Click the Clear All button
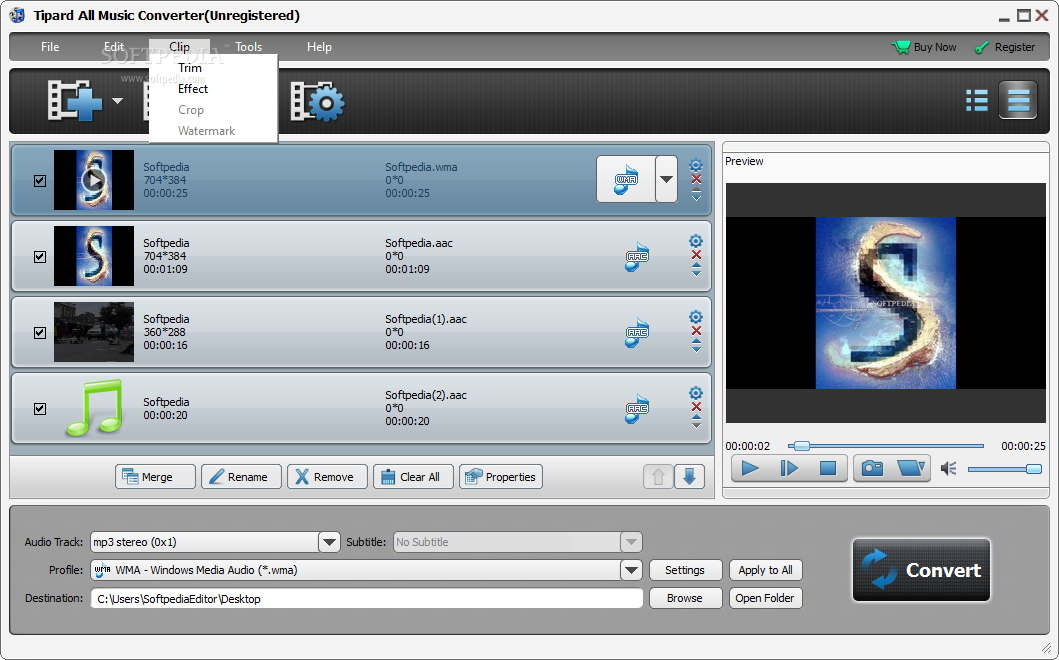Viewport: 1059px width, 660px height. pyautogui.click(x=413, y=477)
